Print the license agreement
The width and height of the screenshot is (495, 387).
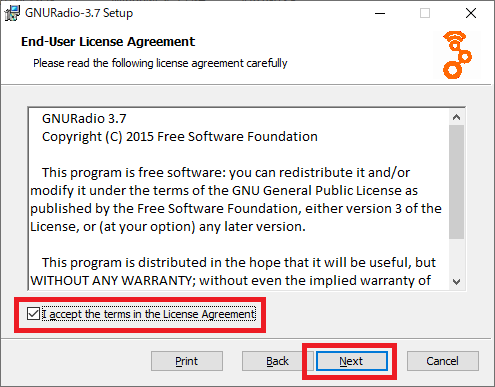click(x=187, y=361)
